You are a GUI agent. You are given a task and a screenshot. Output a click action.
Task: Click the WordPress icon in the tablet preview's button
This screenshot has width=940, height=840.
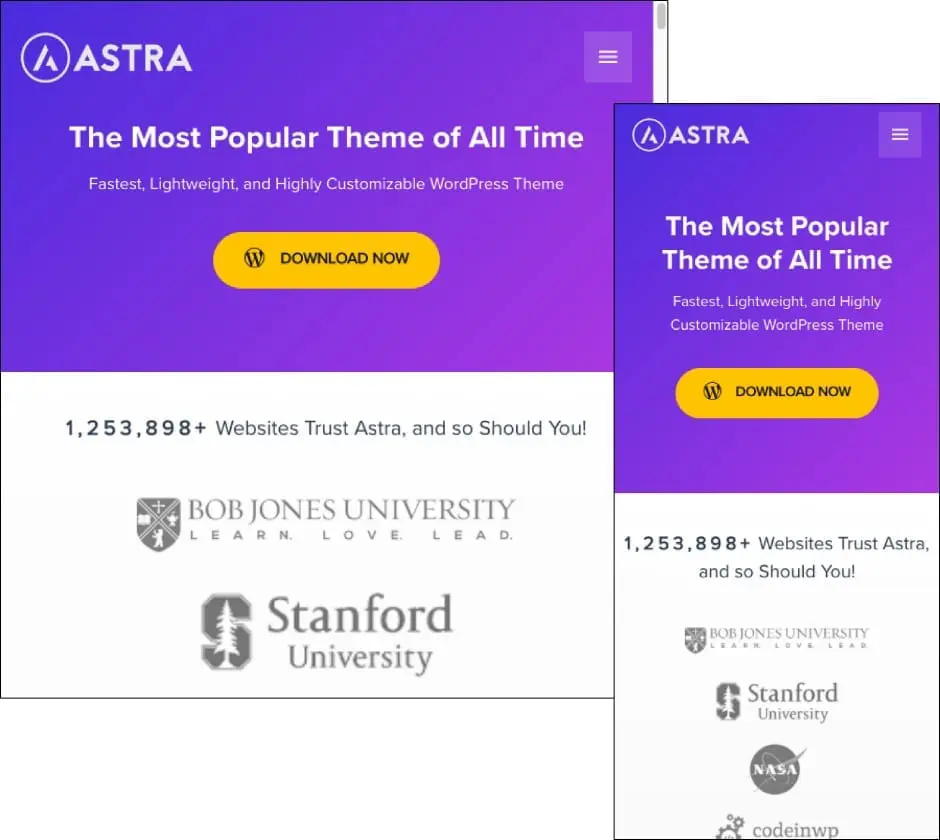coord(255,258)
